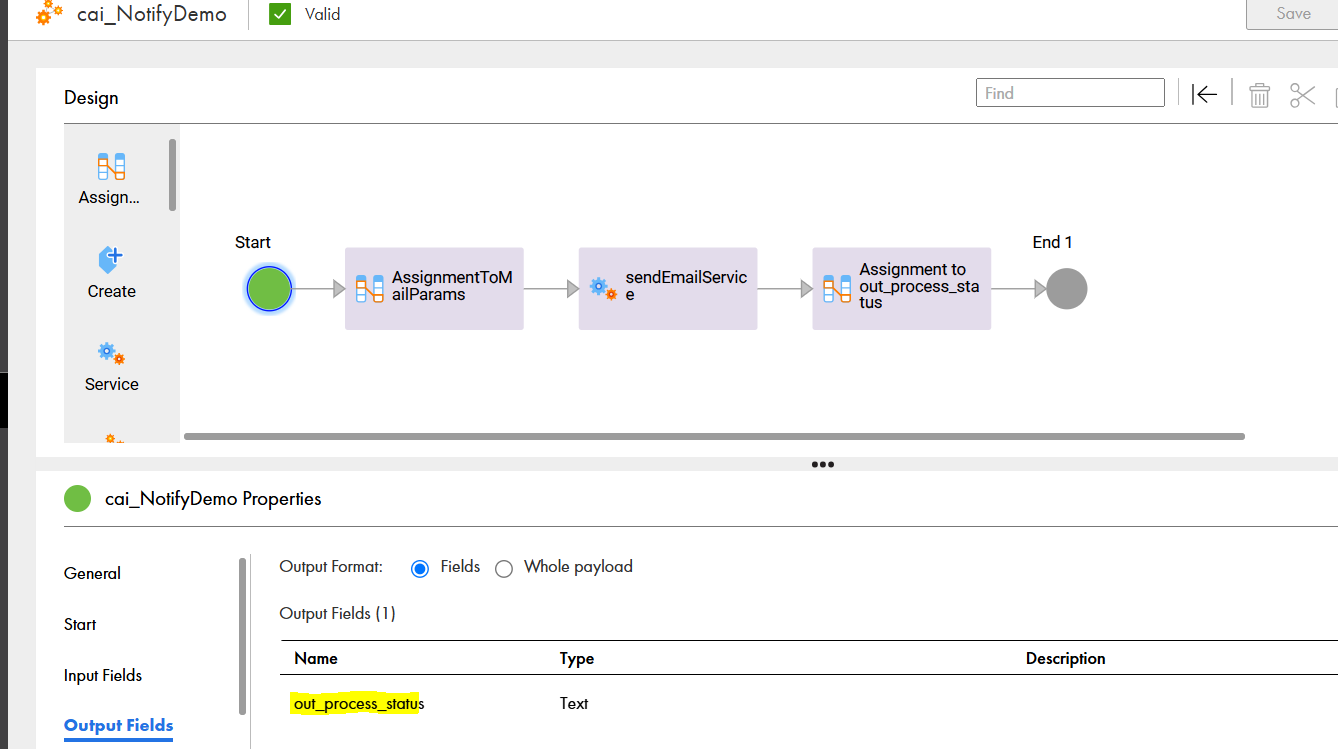Screen dimensions: 1338x749
Task: Choose the Fields output format radio
Action: (420, 568)
